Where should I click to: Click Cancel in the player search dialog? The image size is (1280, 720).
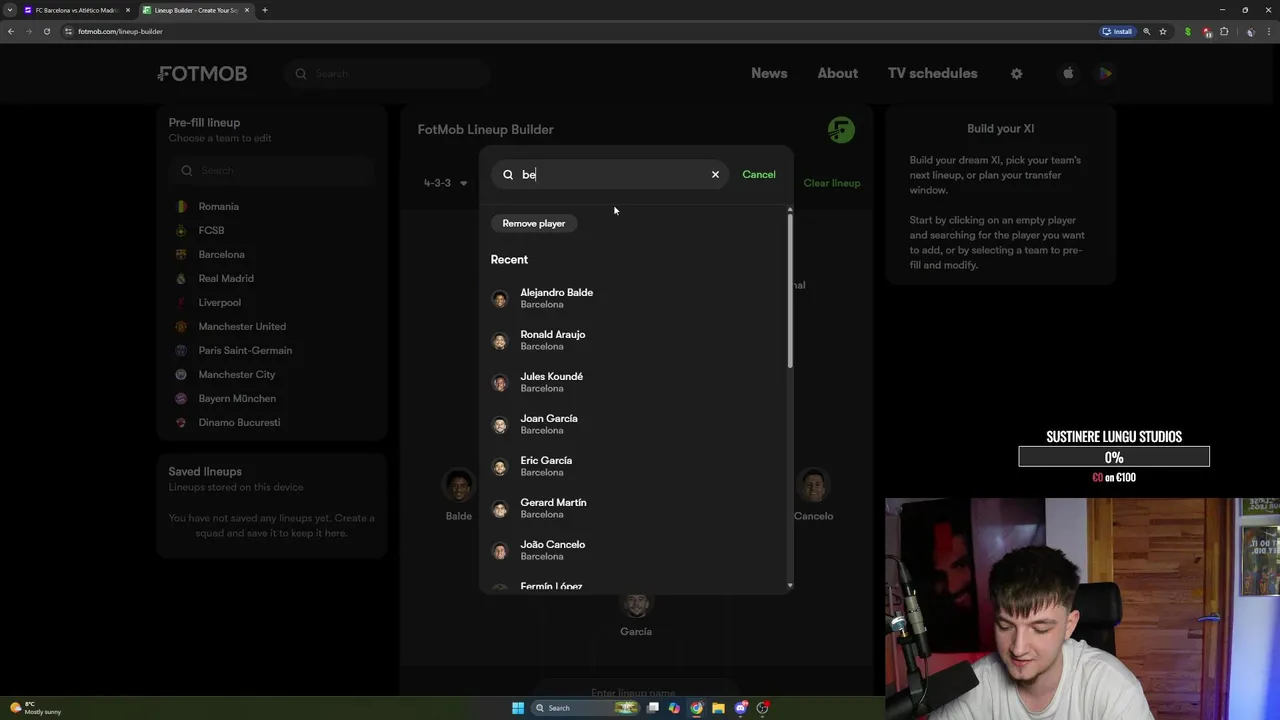coord(759,175)
